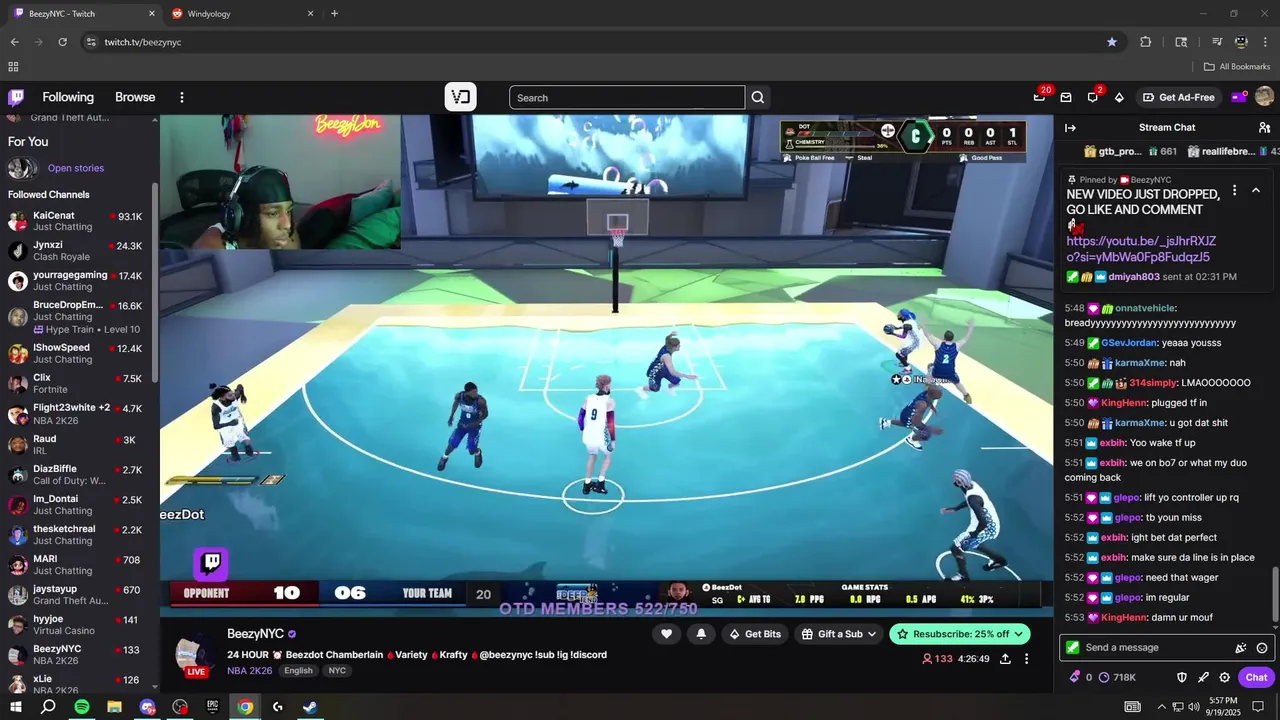
Task: Open the notifications inbox icon
Action: point(1066,97)
